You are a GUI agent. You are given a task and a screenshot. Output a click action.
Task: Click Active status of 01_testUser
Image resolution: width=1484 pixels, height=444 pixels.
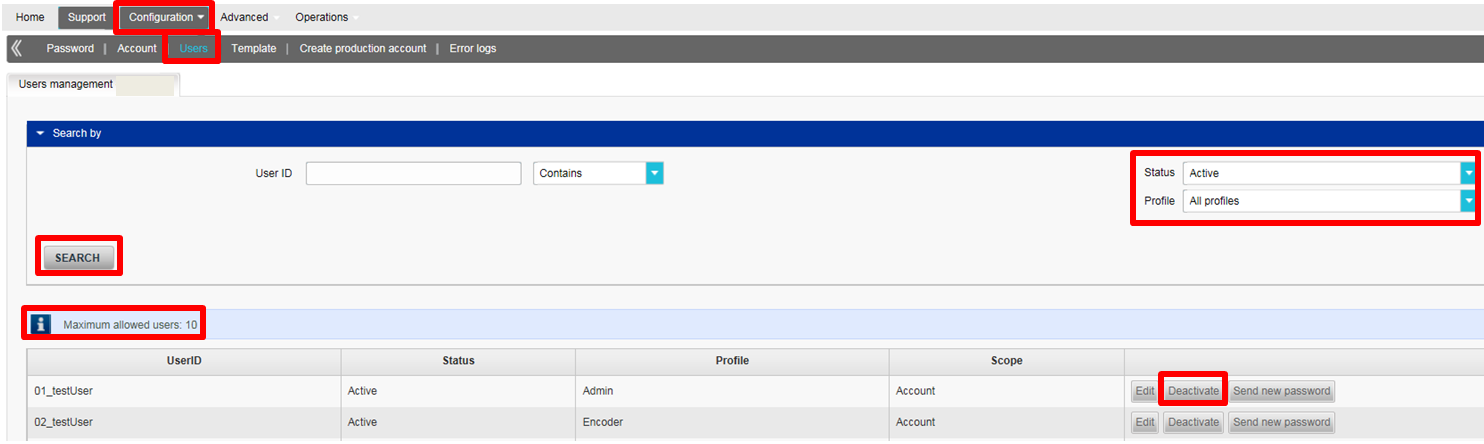click(x=458, y=391)
